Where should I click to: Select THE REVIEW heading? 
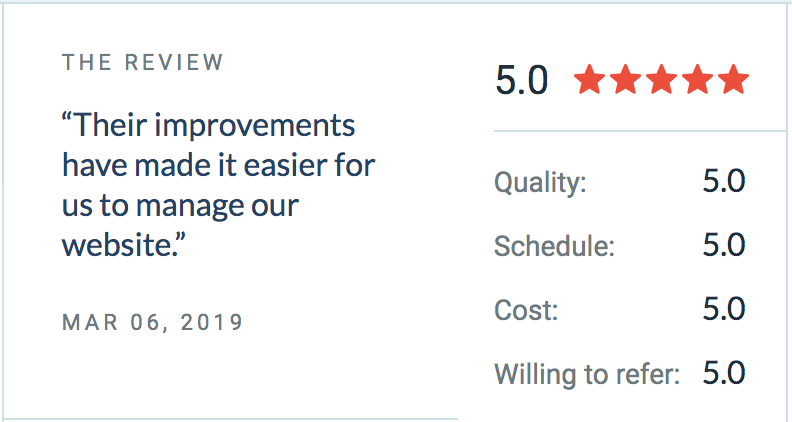[142, 62]
